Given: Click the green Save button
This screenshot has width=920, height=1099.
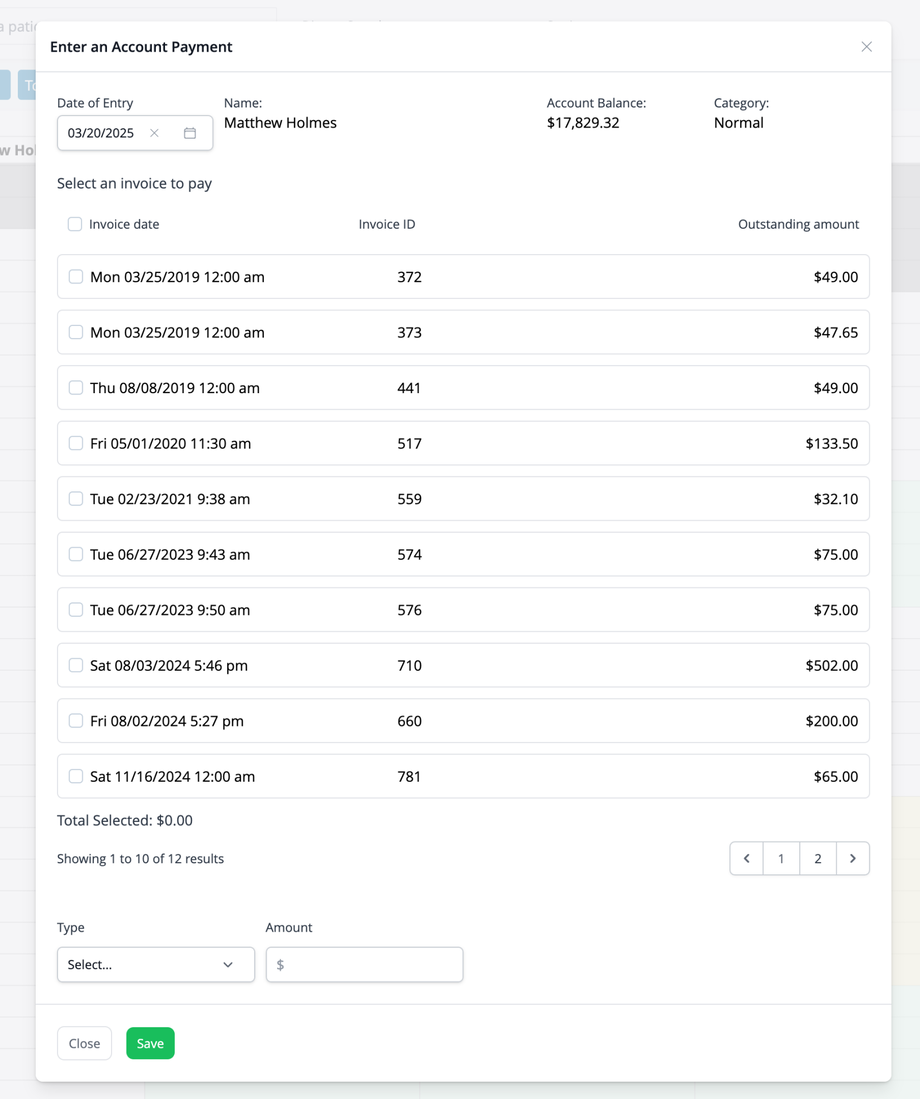Looking at the screenshot, I should 150,1043.
